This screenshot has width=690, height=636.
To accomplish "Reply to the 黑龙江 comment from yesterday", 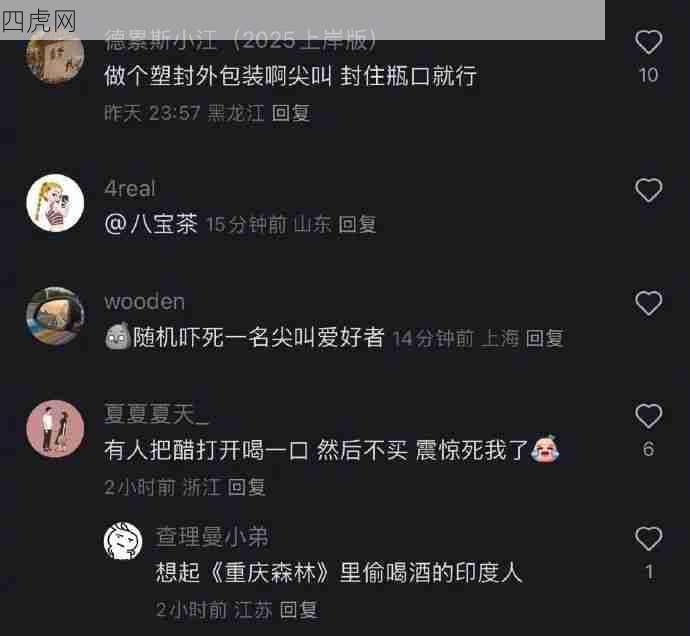I will point(291,113).
